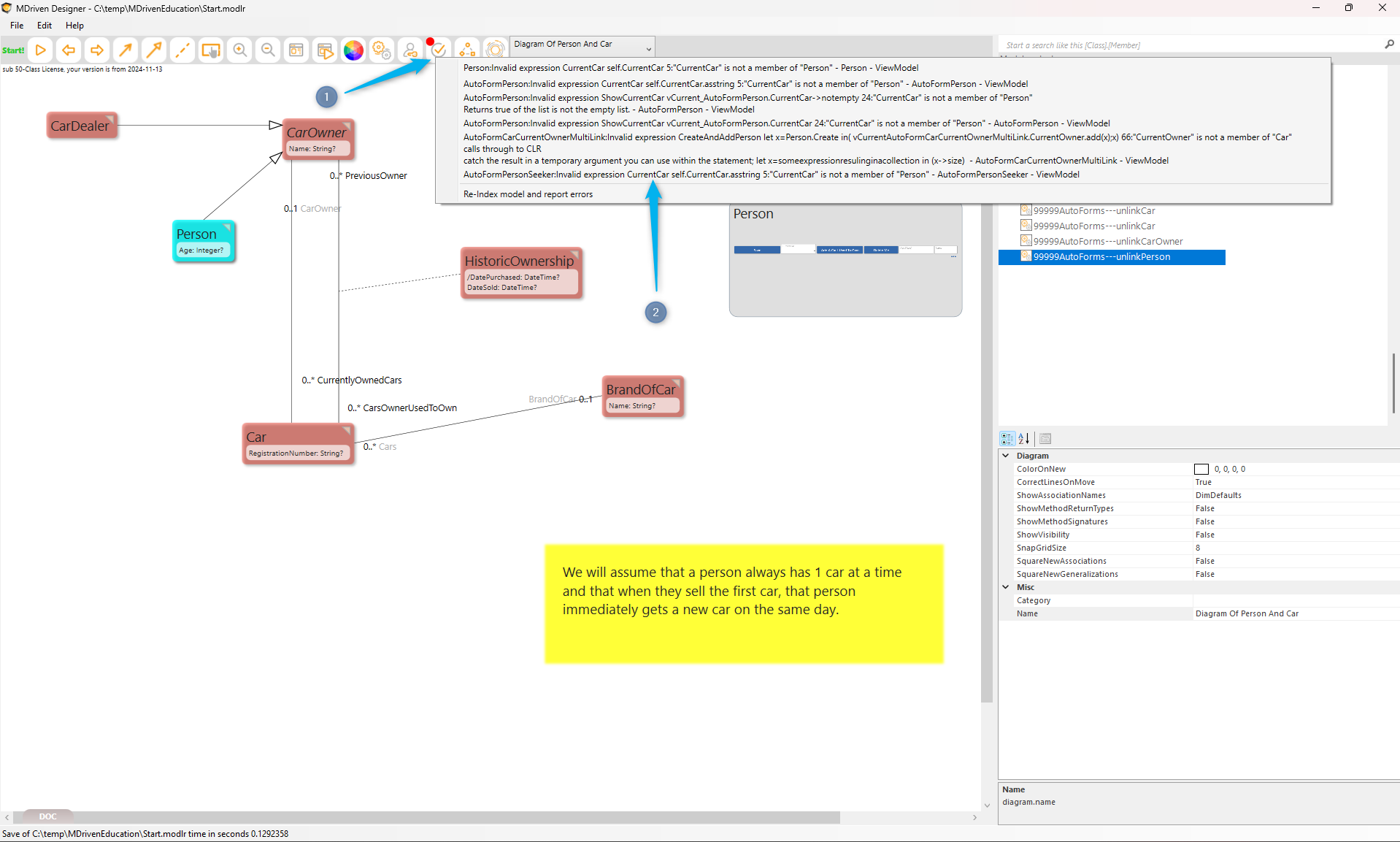Click the model check icon with red dot
The width and height of the screenshot is (1400, 842).
click(x=438, y=50)
